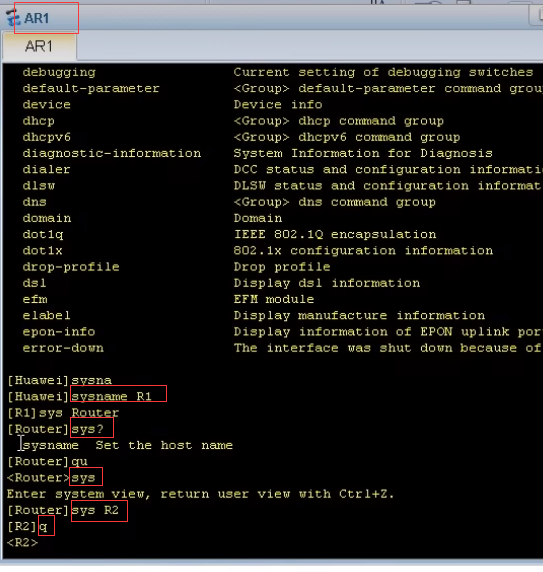
Task: Click the 'debugging' keyword in terminal output
Action: pos(59,72)
